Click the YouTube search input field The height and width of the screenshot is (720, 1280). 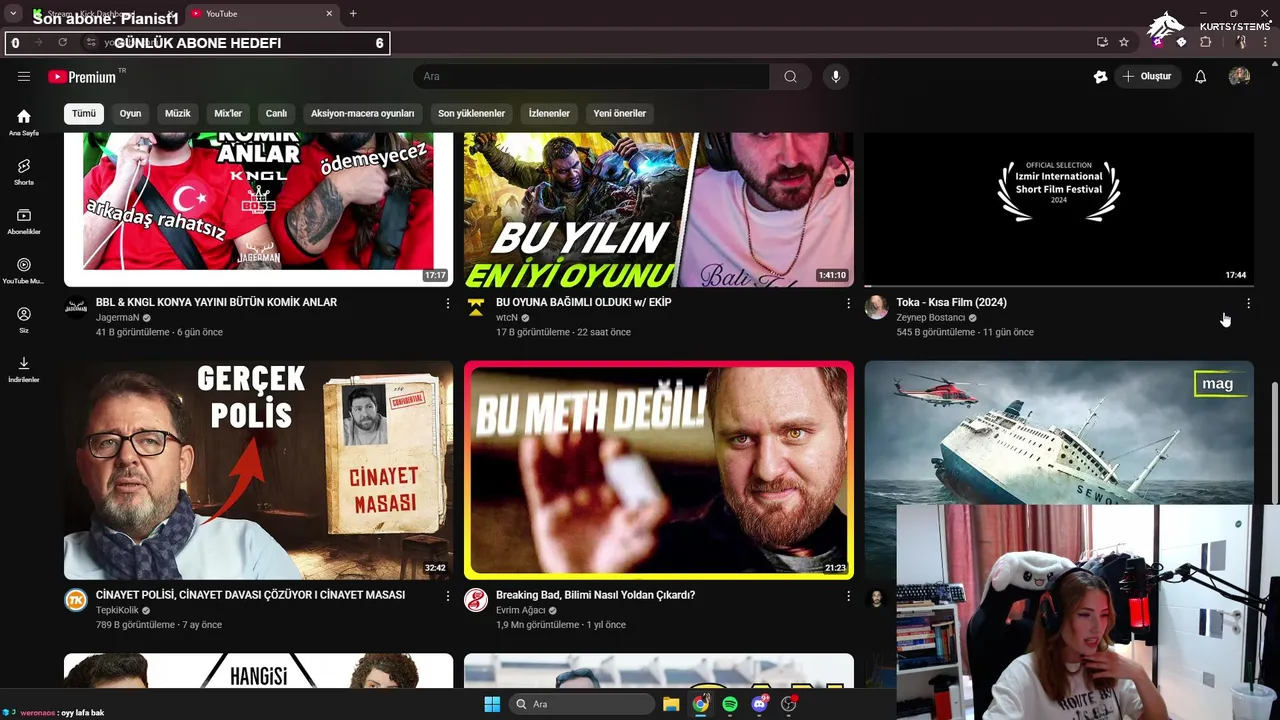(x=590, y=76)
